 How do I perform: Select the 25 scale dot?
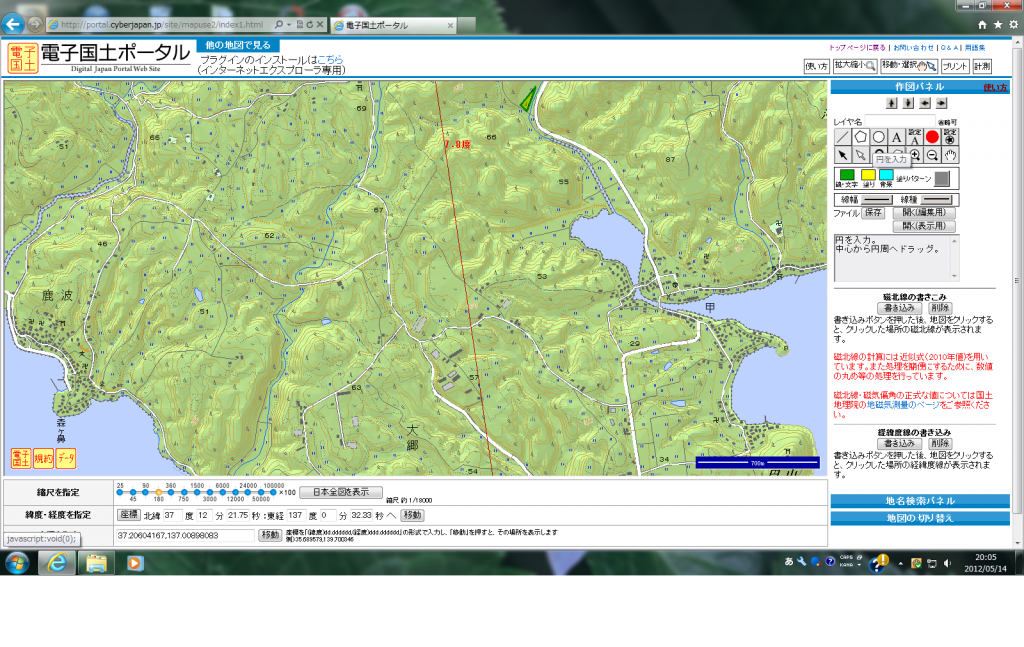120,492
